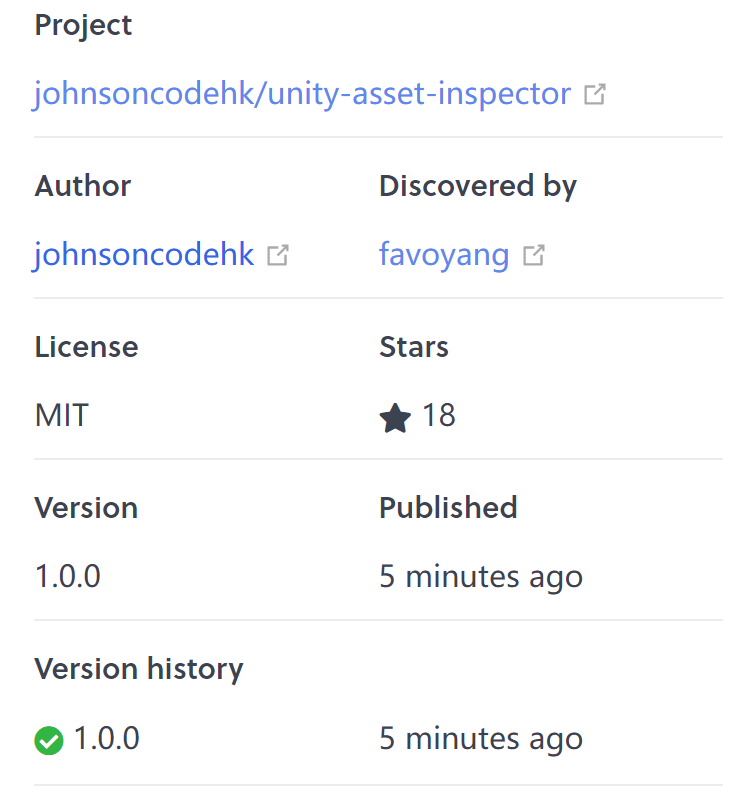Screen dimensions: 747x806
Task: Visit the favoyang discoverer profile link
Action: [444, 255]
